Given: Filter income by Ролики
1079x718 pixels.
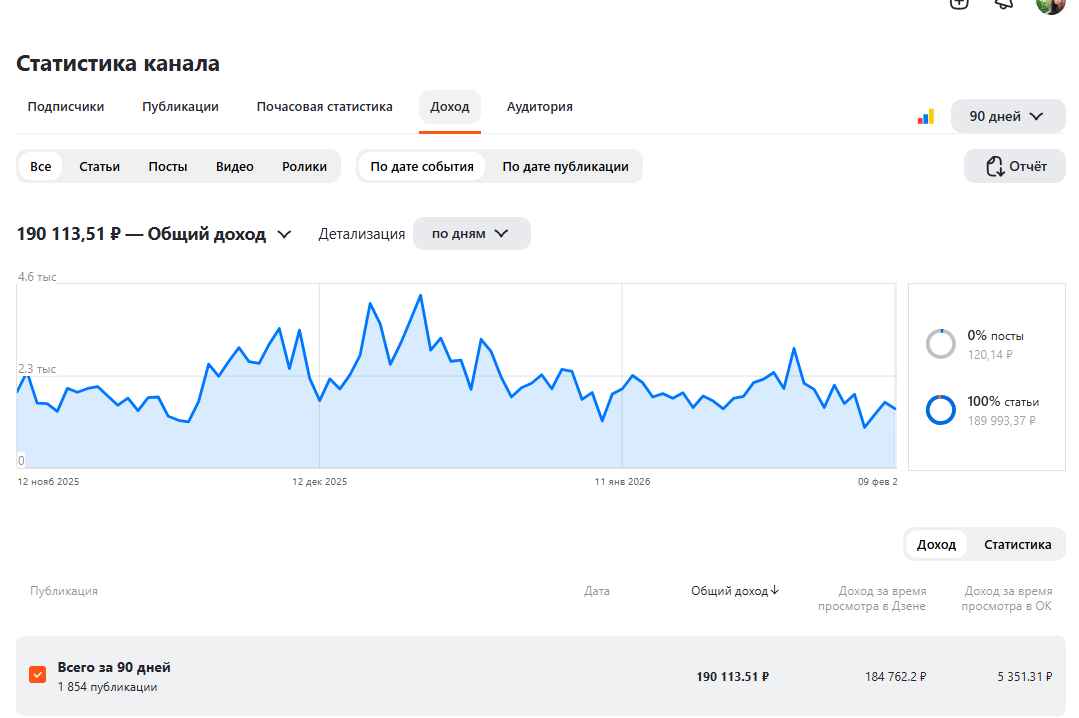Looking at the screenshot, I should [304, 167].
